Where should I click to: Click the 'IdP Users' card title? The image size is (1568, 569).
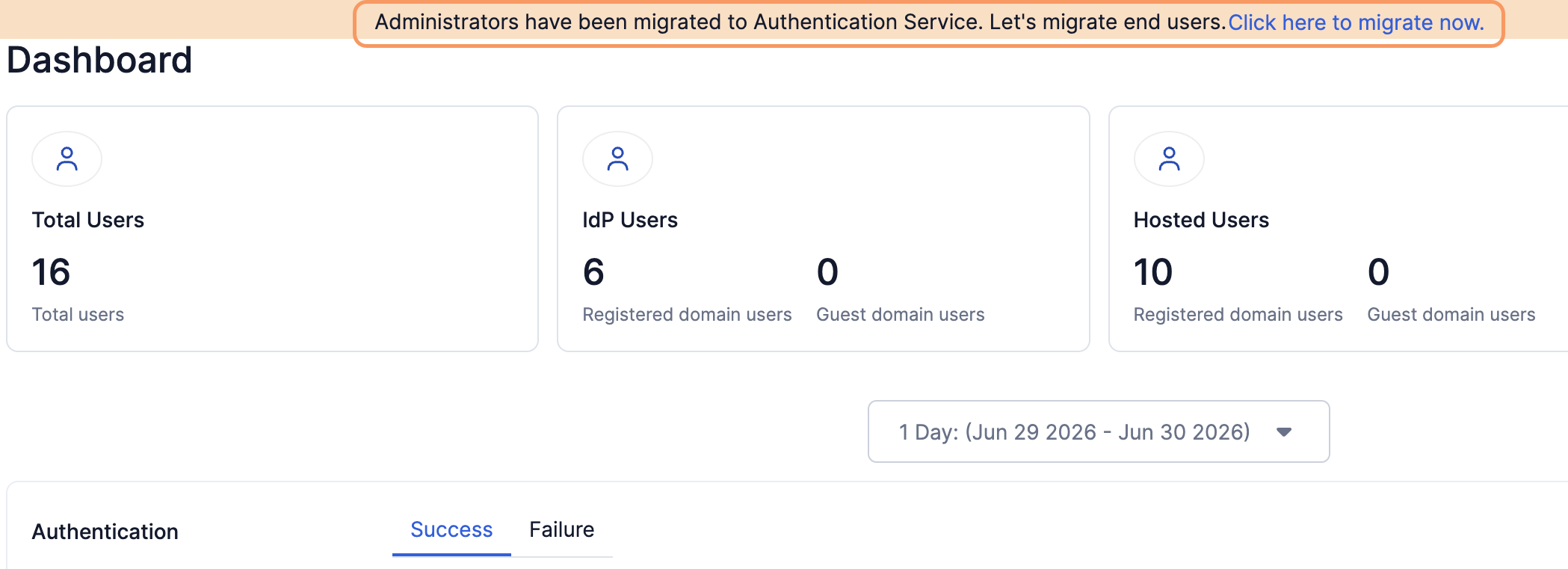[x=630, y=220]
